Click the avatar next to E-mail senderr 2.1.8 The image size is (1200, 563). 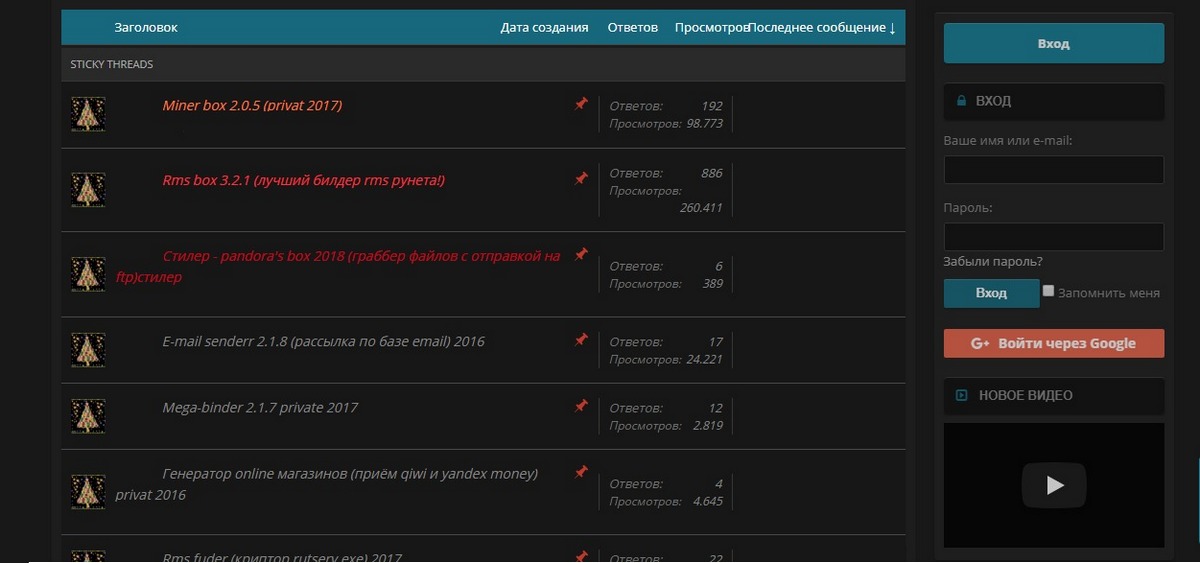(x=88, y=350)
